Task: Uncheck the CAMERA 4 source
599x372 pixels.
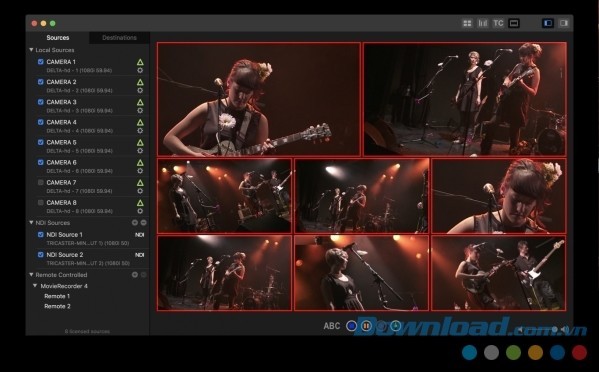Action: [40, 122]
